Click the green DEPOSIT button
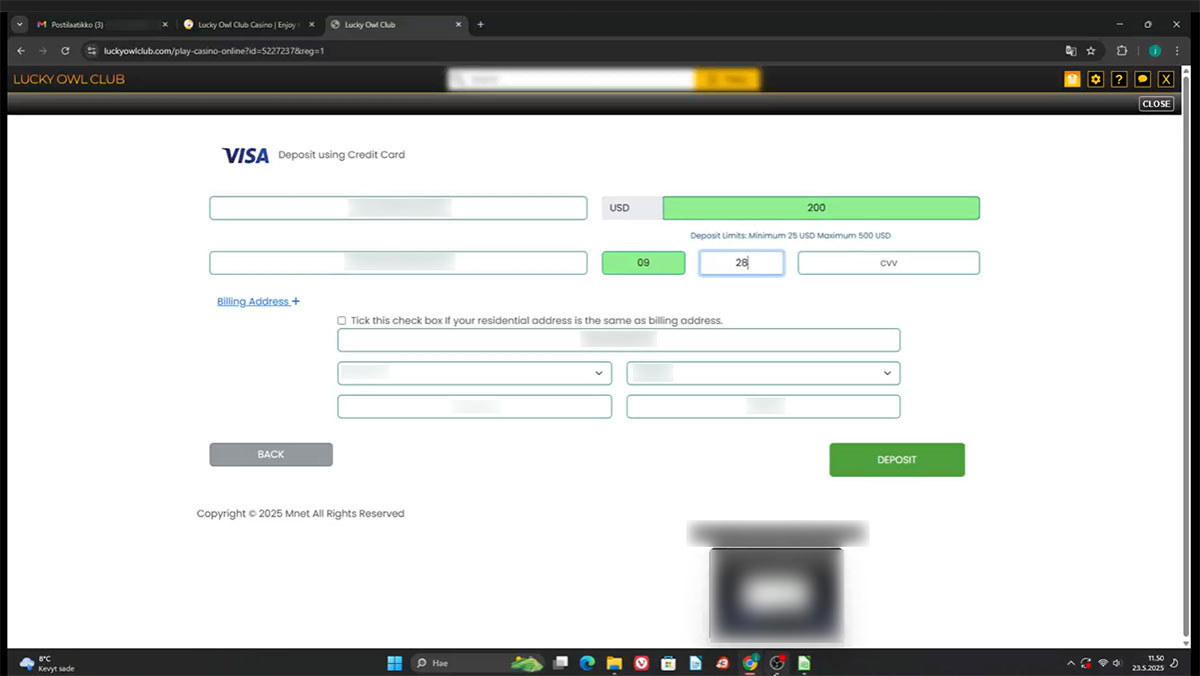1200x676 pixels. click(897, 460)
